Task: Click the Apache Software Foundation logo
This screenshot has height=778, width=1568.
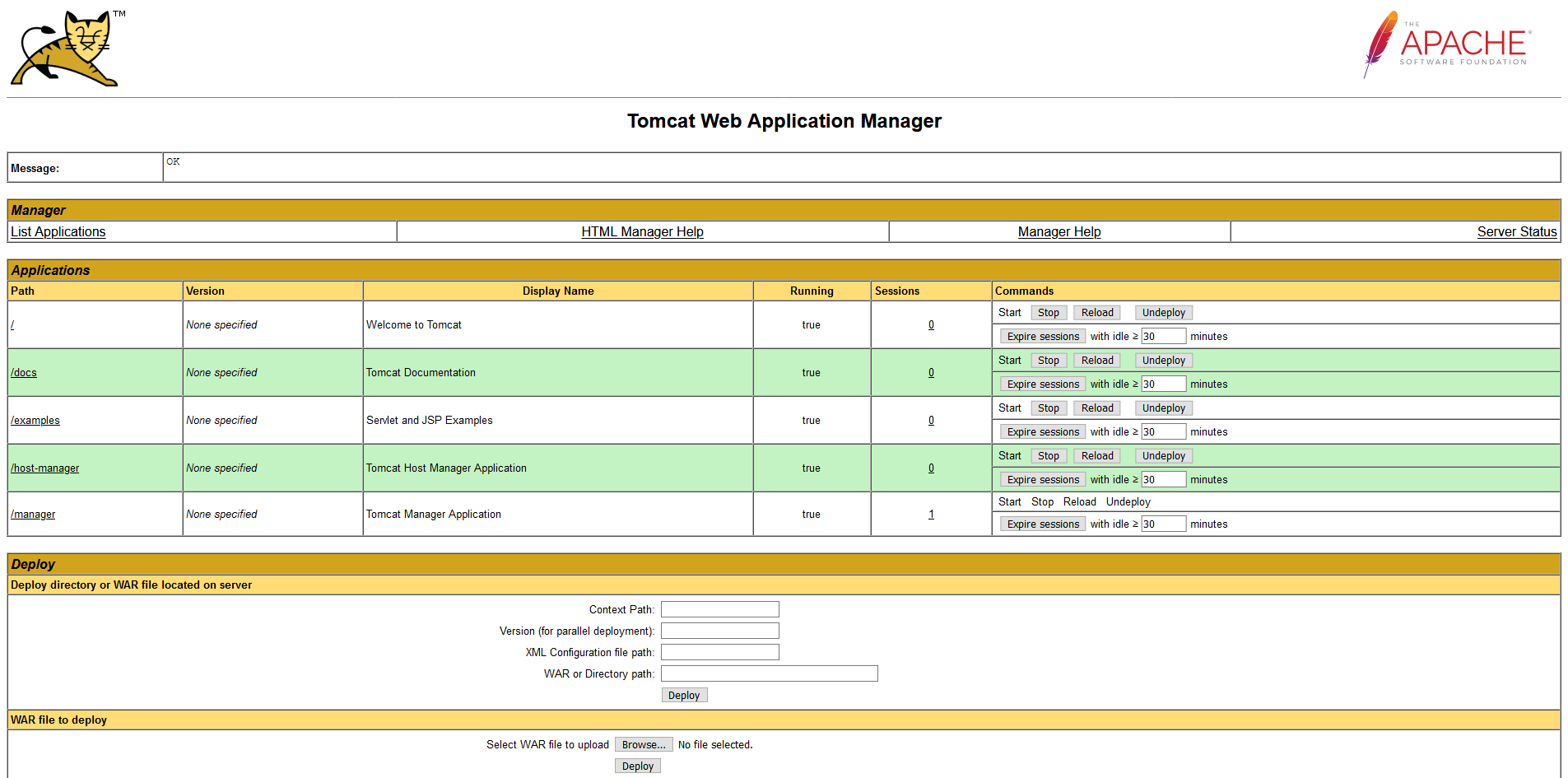Action: tap(1447, 45)
